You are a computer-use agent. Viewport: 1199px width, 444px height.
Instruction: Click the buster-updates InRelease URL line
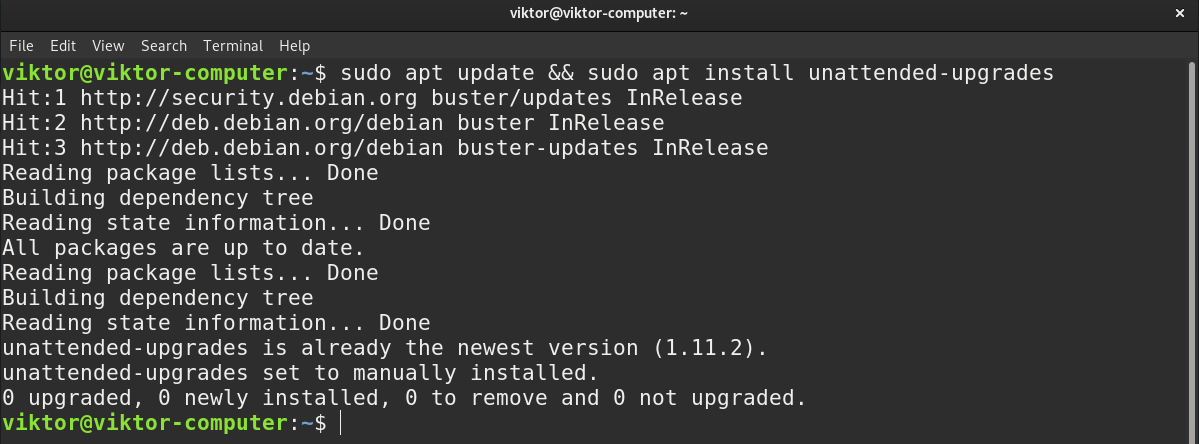tap(385, 147)
